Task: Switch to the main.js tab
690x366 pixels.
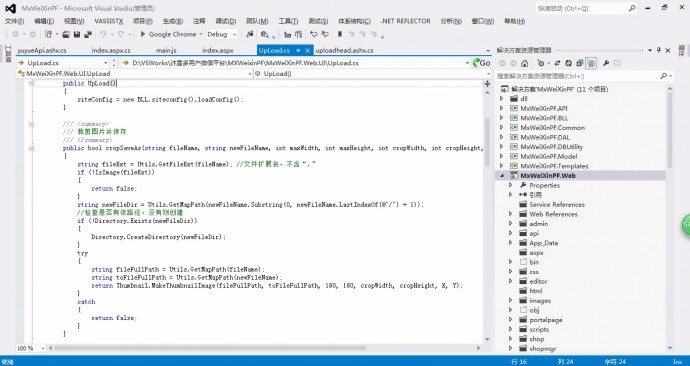Action: point(166,50)
